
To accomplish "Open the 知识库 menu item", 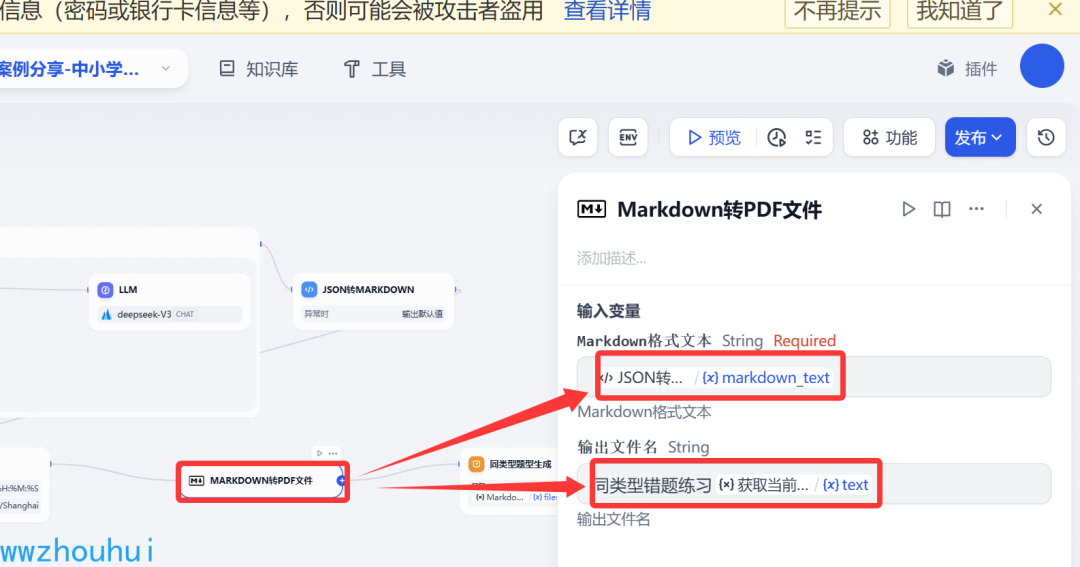I will pyautogui.click(x=258, y=69).
